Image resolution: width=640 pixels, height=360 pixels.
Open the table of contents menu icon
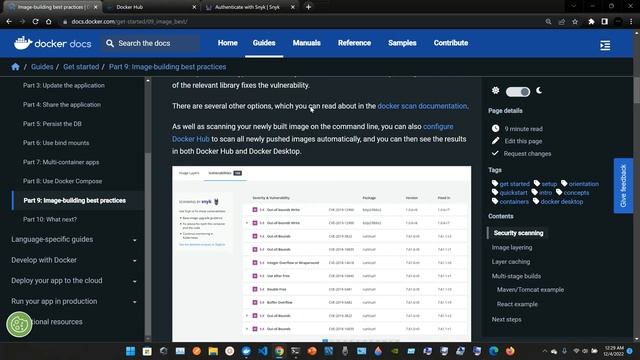(605, 45)
